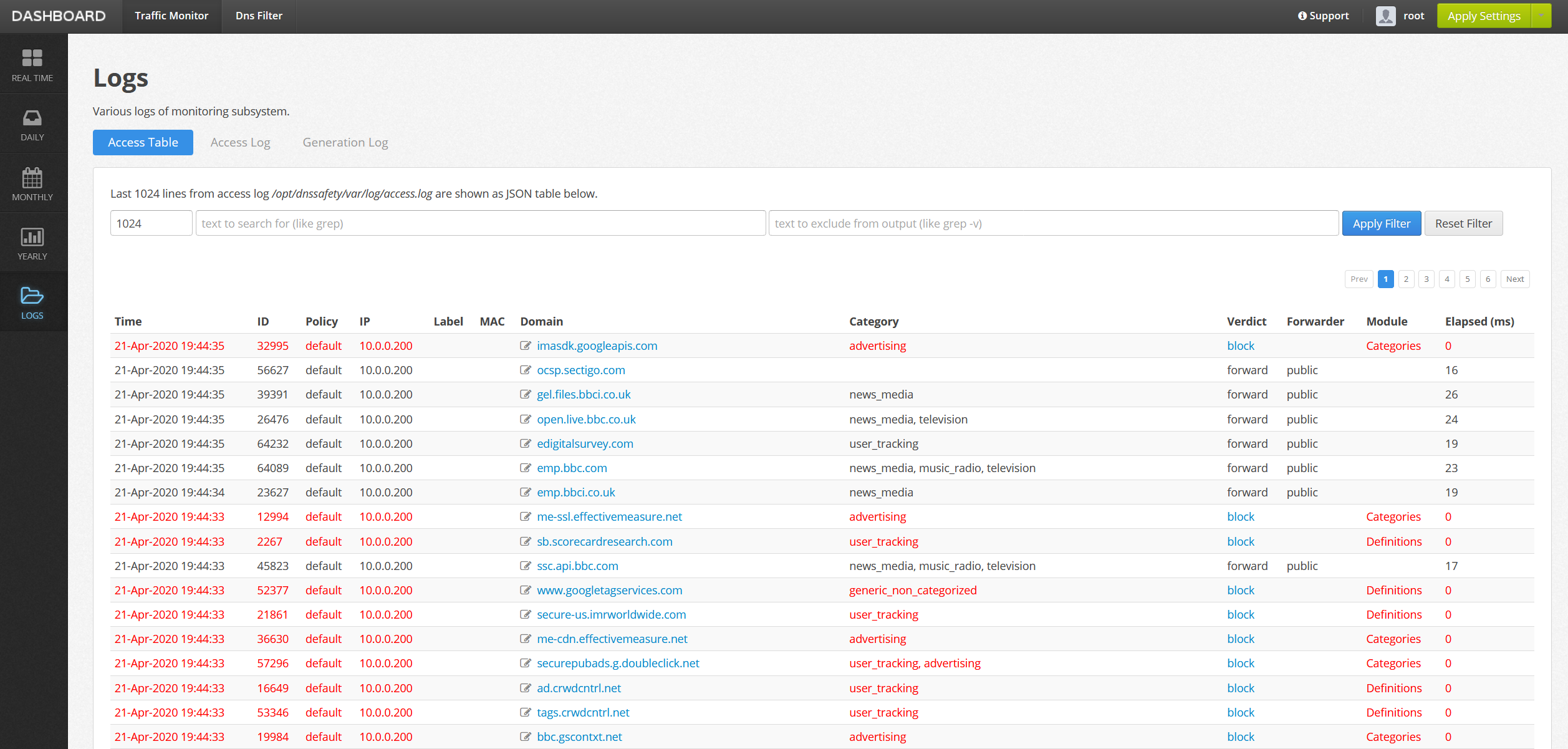Click the Apply Filter button

1382,223
